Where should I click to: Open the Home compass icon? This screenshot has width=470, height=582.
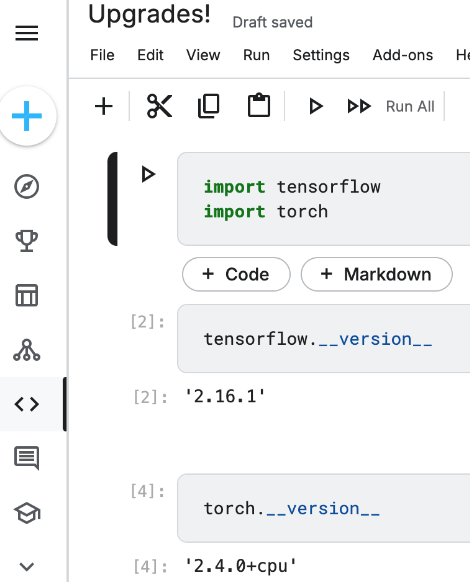pyautogui.click(x=27, y=186)
